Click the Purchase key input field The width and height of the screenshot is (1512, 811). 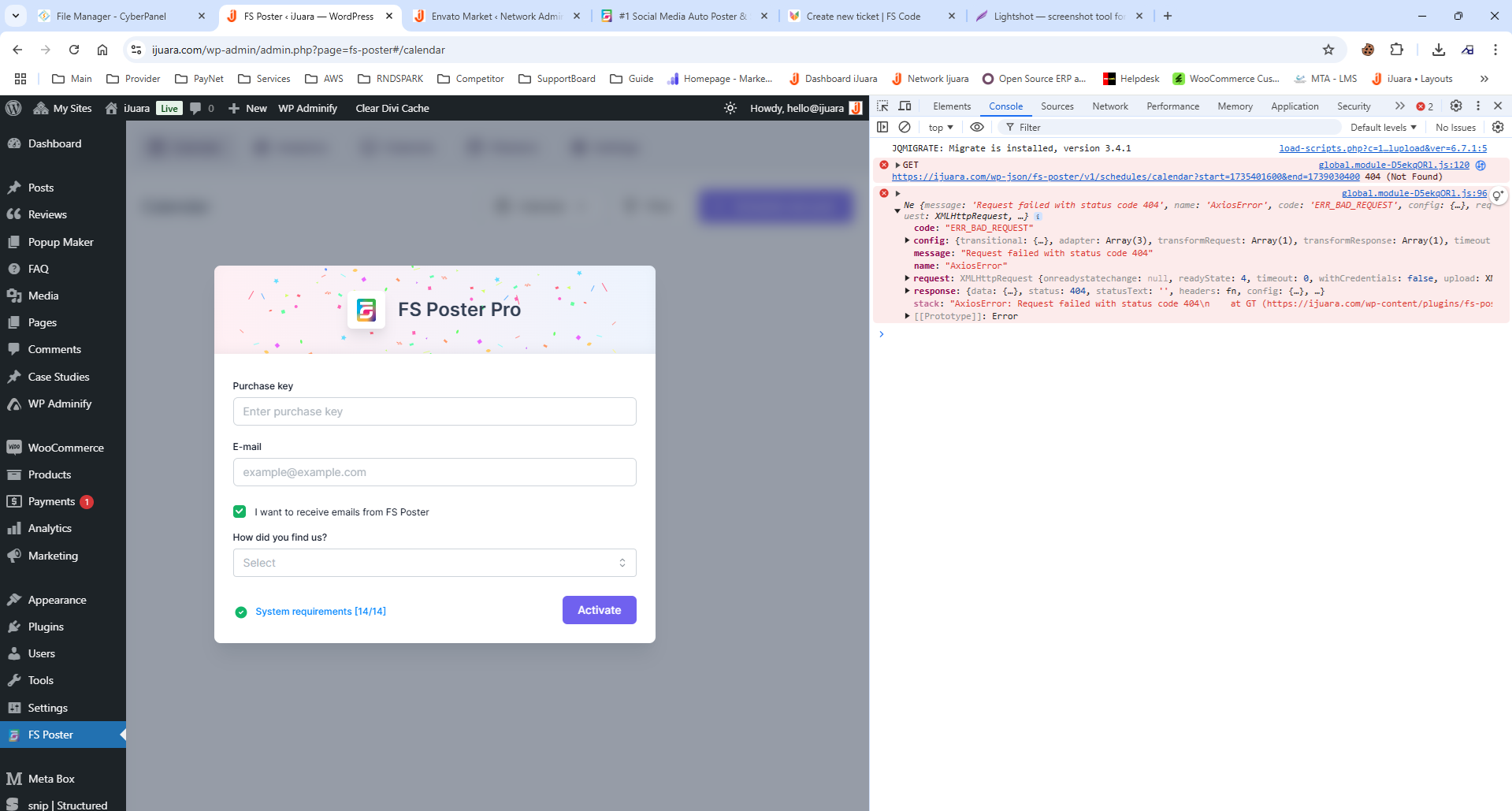[x=434, y=411]
